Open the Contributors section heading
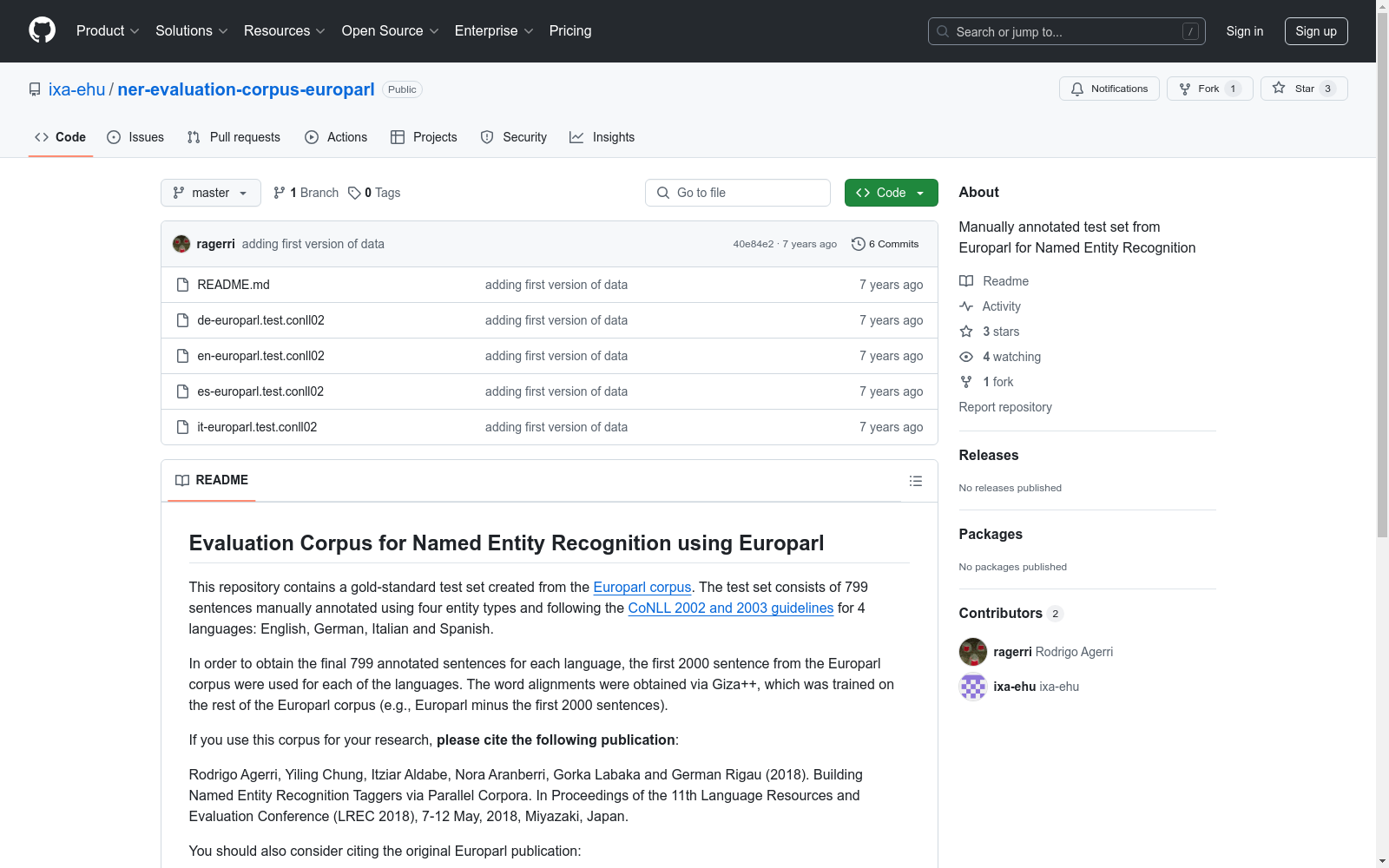The height and width of the screenshot is (868, 1389). pyautogui.click(x=1011, y=614)
